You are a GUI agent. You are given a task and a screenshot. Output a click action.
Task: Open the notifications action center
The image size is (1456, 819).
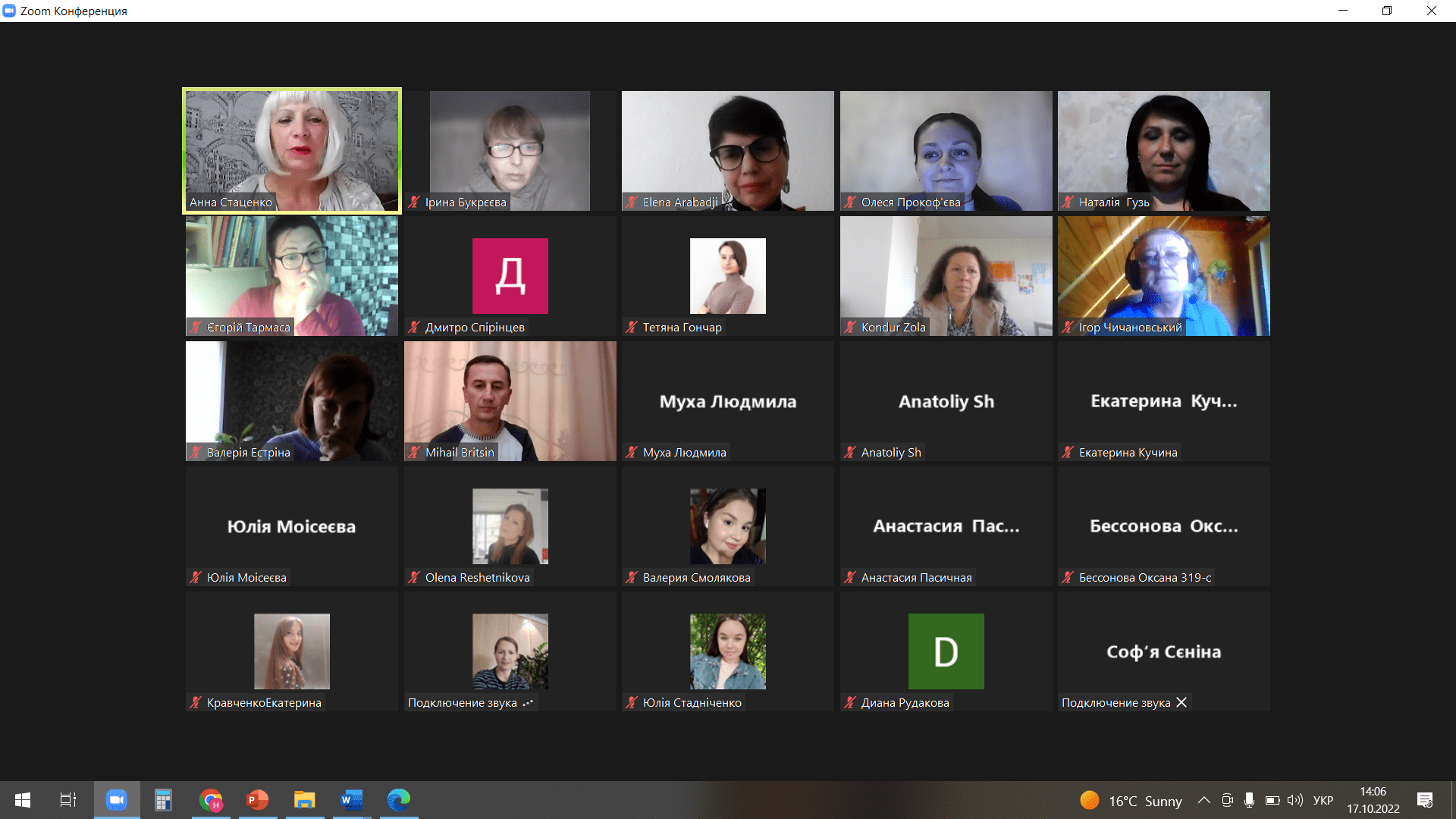click(1424, 801)
